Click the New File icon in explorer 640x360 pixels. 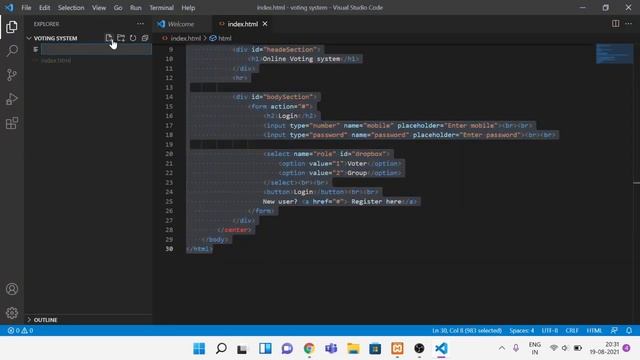click(109, 38)
